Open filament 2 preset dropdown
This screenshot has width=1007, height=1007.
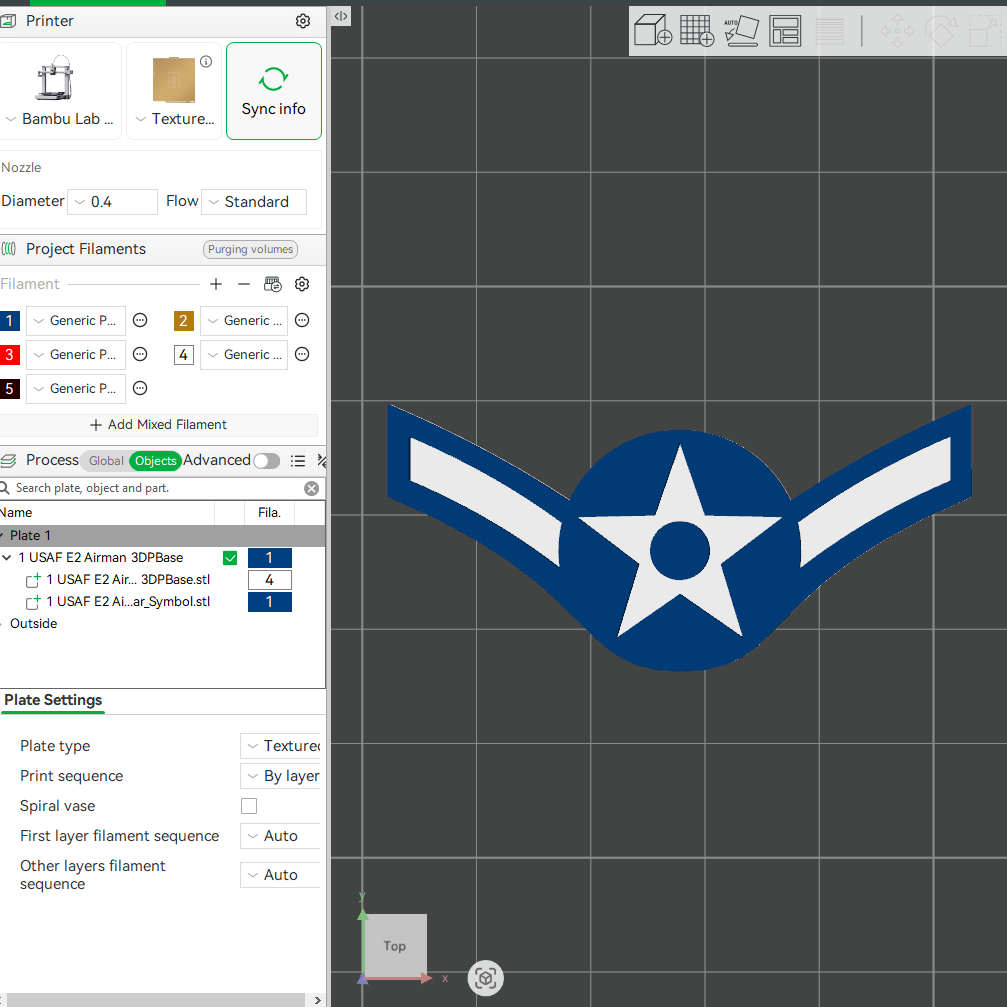(244, 320)
